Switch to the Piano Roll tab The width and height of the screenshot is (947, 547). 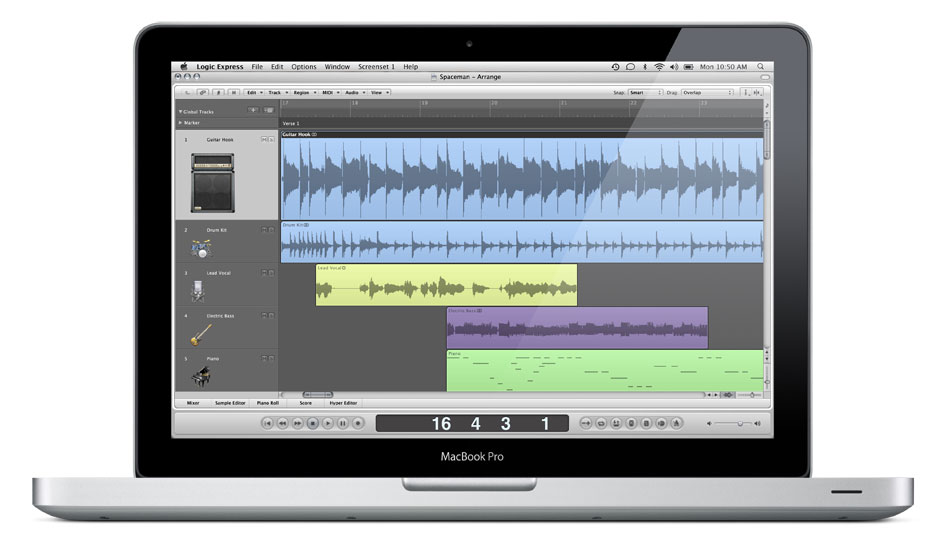tap(268, 403)
